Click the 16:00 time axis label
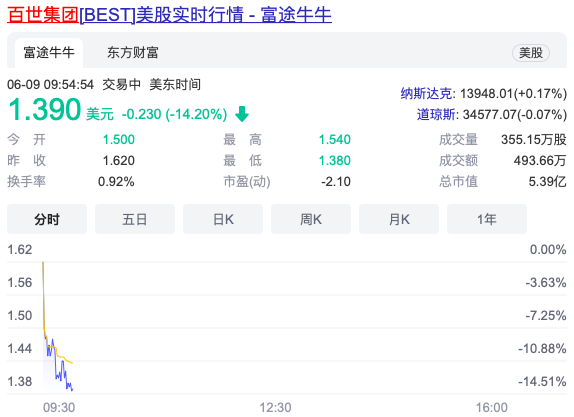The width and height of the screenshot is (574, 417). [x=492, y=407]
